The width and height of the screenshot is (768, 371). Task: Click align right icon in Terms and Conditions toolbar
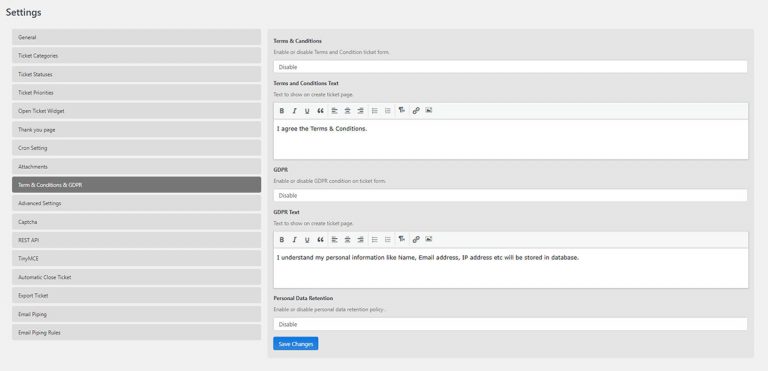(x=360, y=111)
